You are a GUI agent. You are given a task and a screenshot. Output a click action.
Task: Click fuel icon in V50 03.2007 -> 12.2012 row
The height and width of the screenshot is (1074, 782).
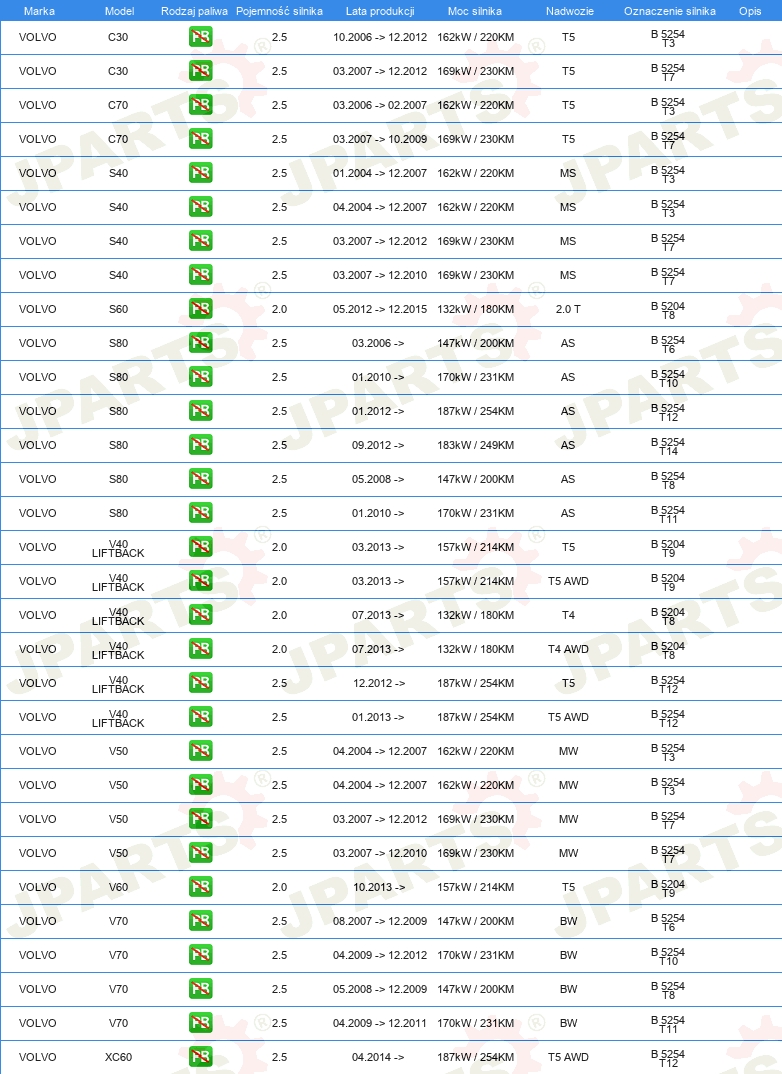tap(201, 819)
